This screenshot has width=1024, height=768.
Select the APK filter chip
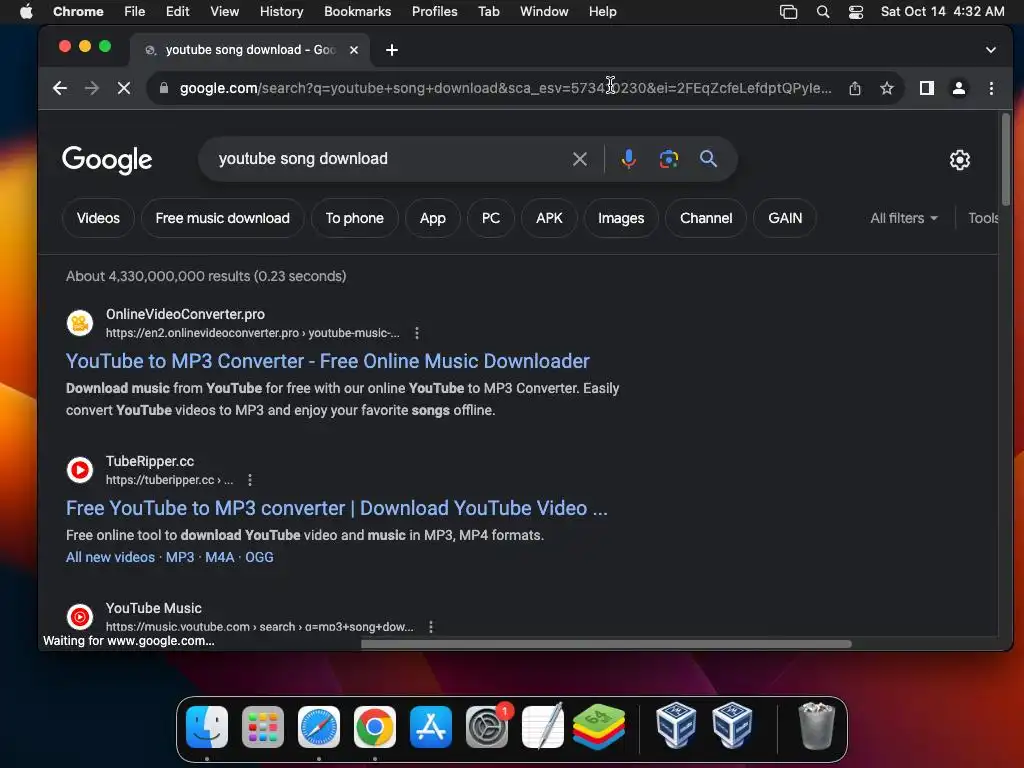tap(549, 218)
